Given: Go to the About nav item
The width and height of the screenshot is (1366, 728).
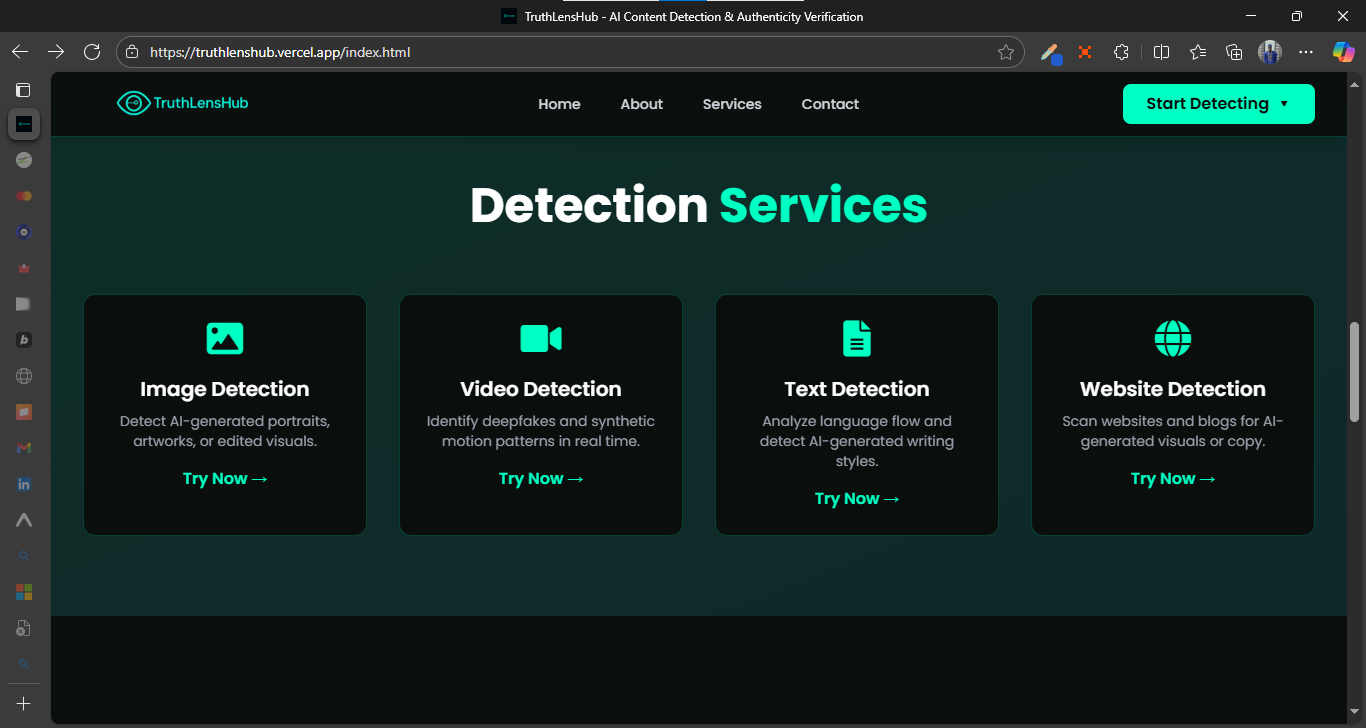Looking at the screenshot, I should (641, 104).
